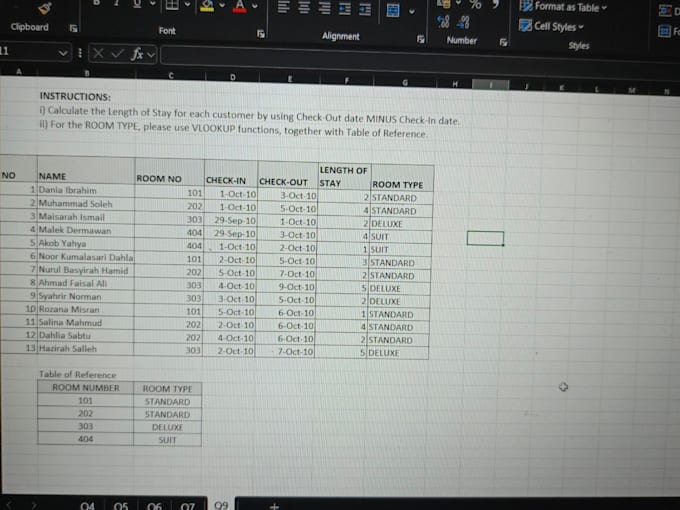Align text to the left

284,7
